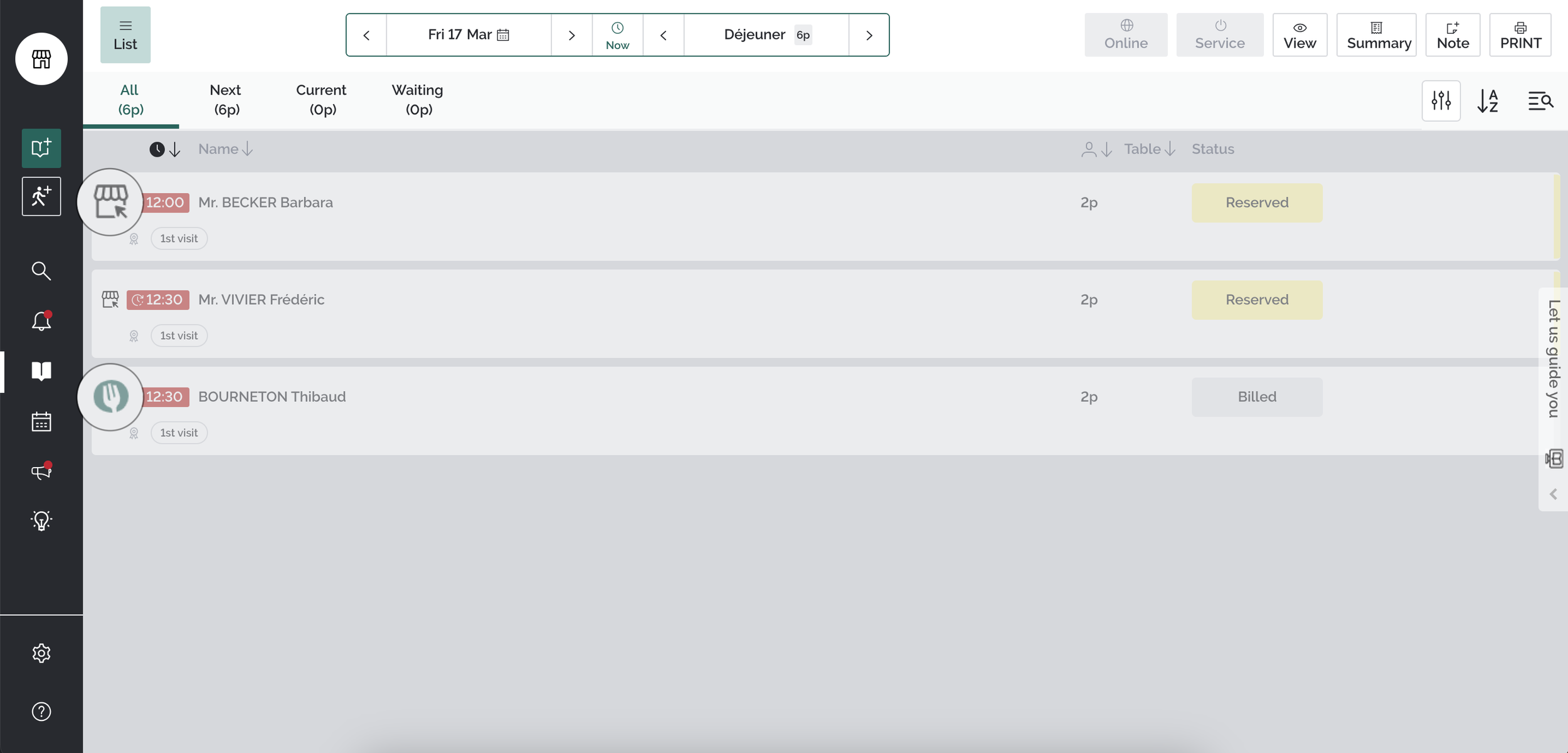1568x753 pixels.
Task: Click the Billed status of BOURNETON Thibaud
Action: point(1257,396)
